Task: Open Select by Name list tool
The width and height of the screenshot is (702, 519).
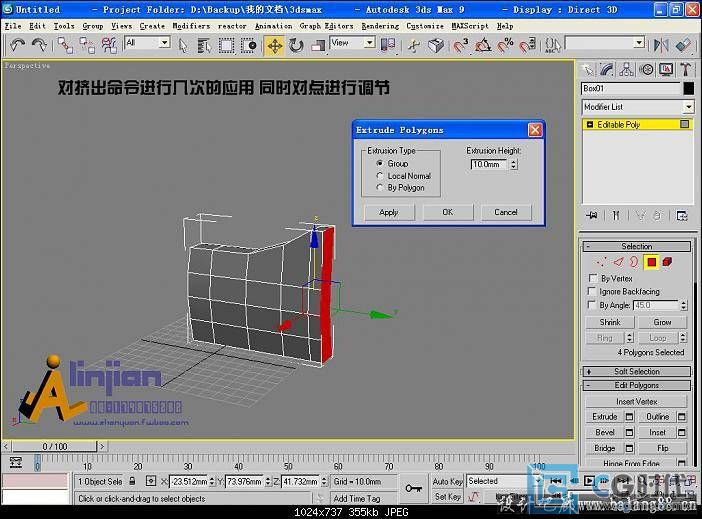Action: [205, 45]
